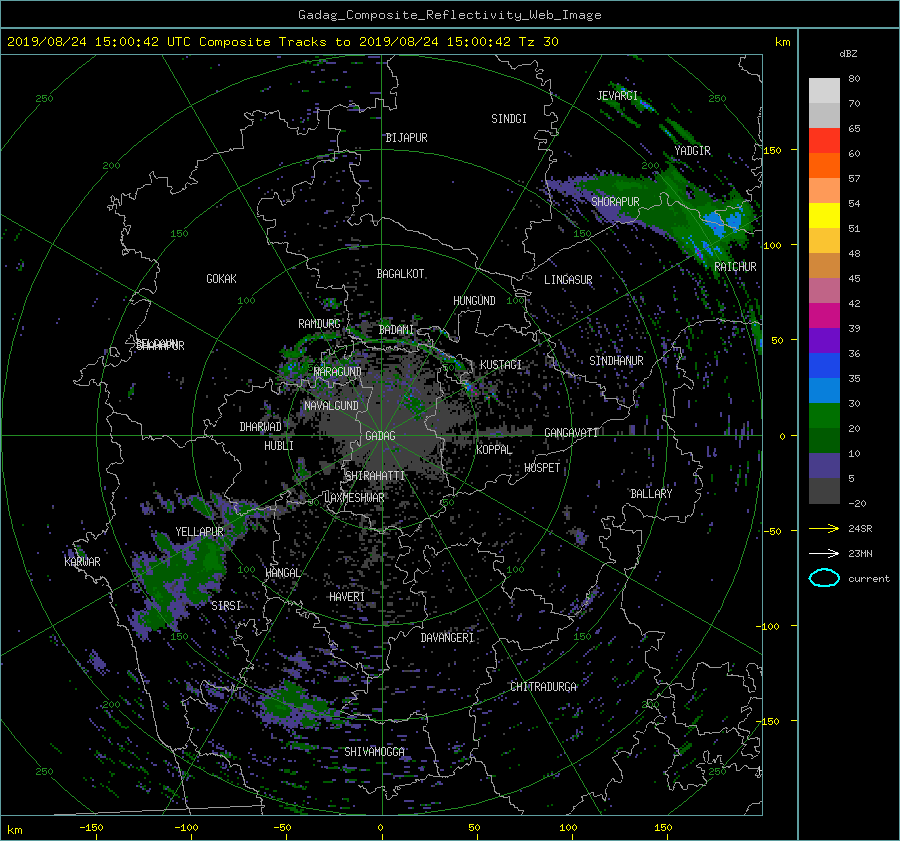The width and height of the screenshot is (900, 841).
Task: Pick the green 30 dBZ legend swatch
Action: [x=824, y=416]
